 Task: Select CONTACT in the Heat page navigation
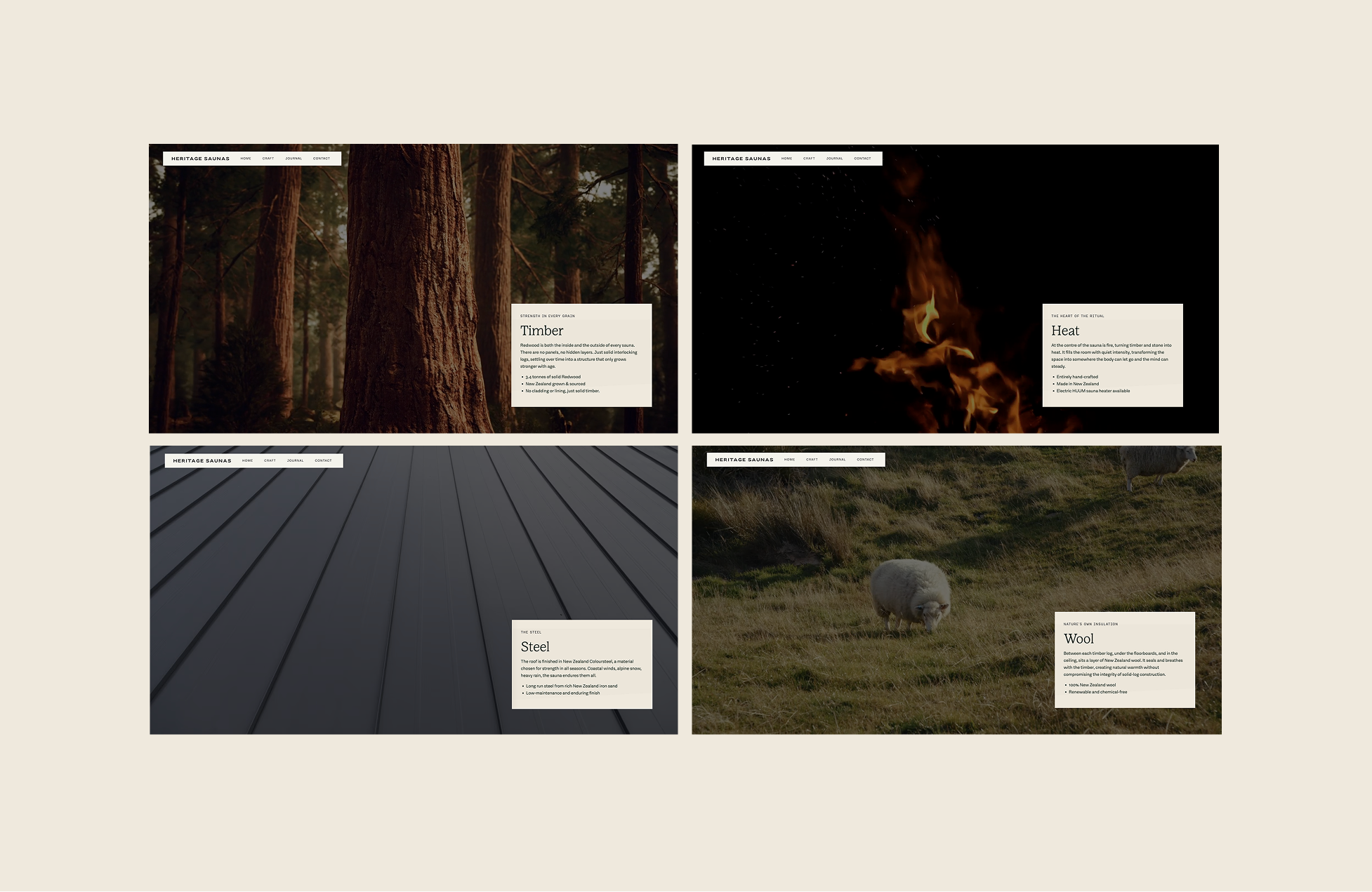coord(862,159)
